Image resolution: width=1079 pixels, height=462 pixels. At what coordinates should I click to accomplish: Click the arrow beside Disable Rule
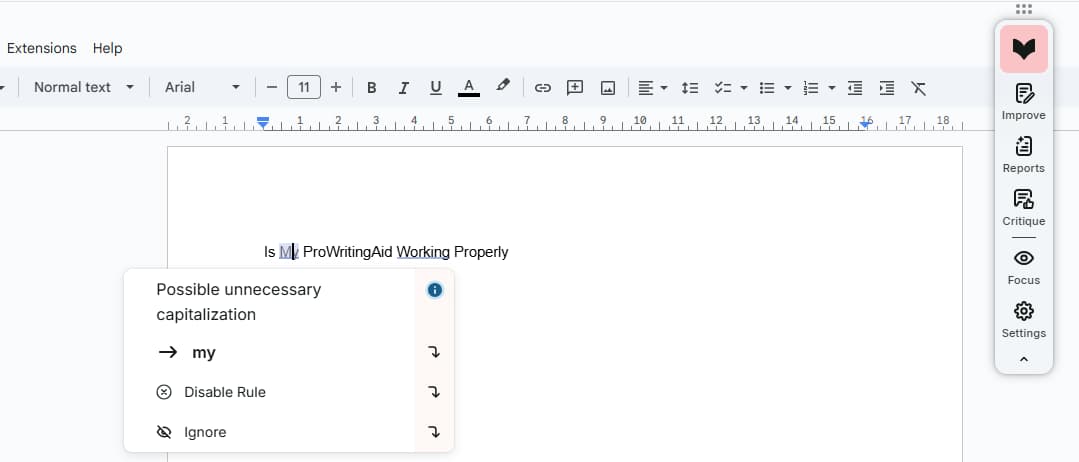(434, 392)
